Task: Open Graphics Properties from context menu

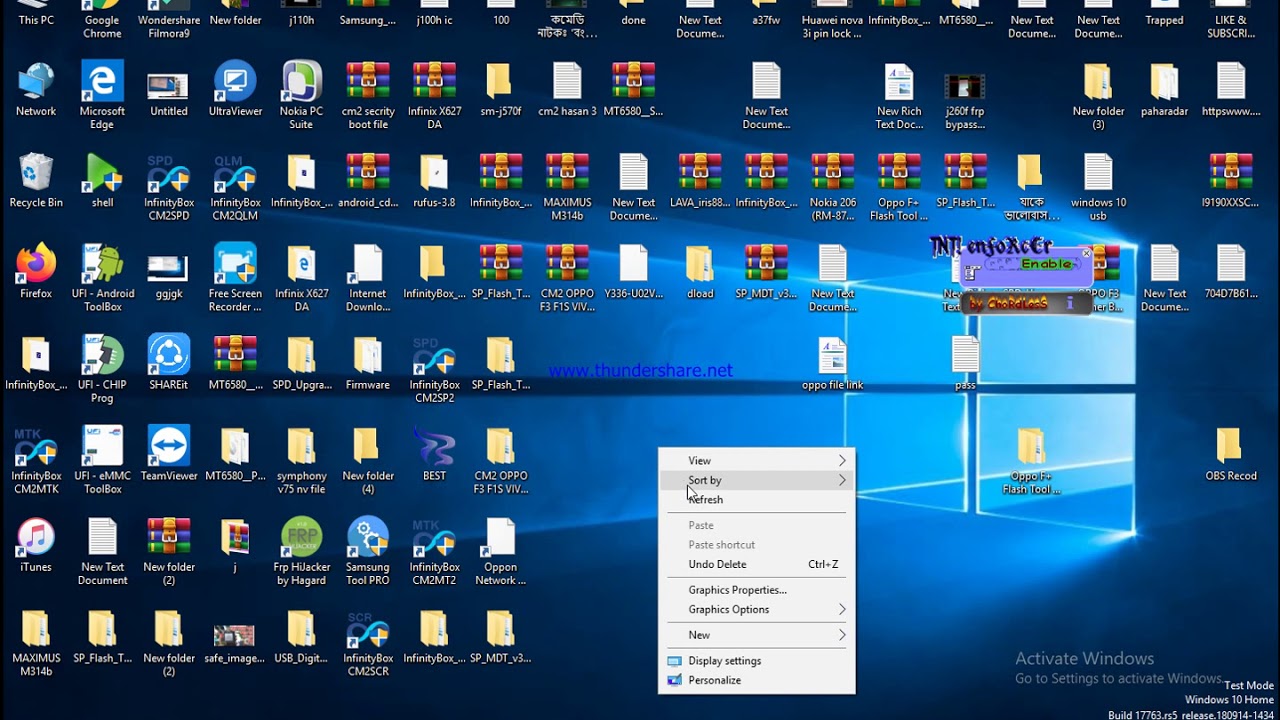Action: (x=756, y=590)
